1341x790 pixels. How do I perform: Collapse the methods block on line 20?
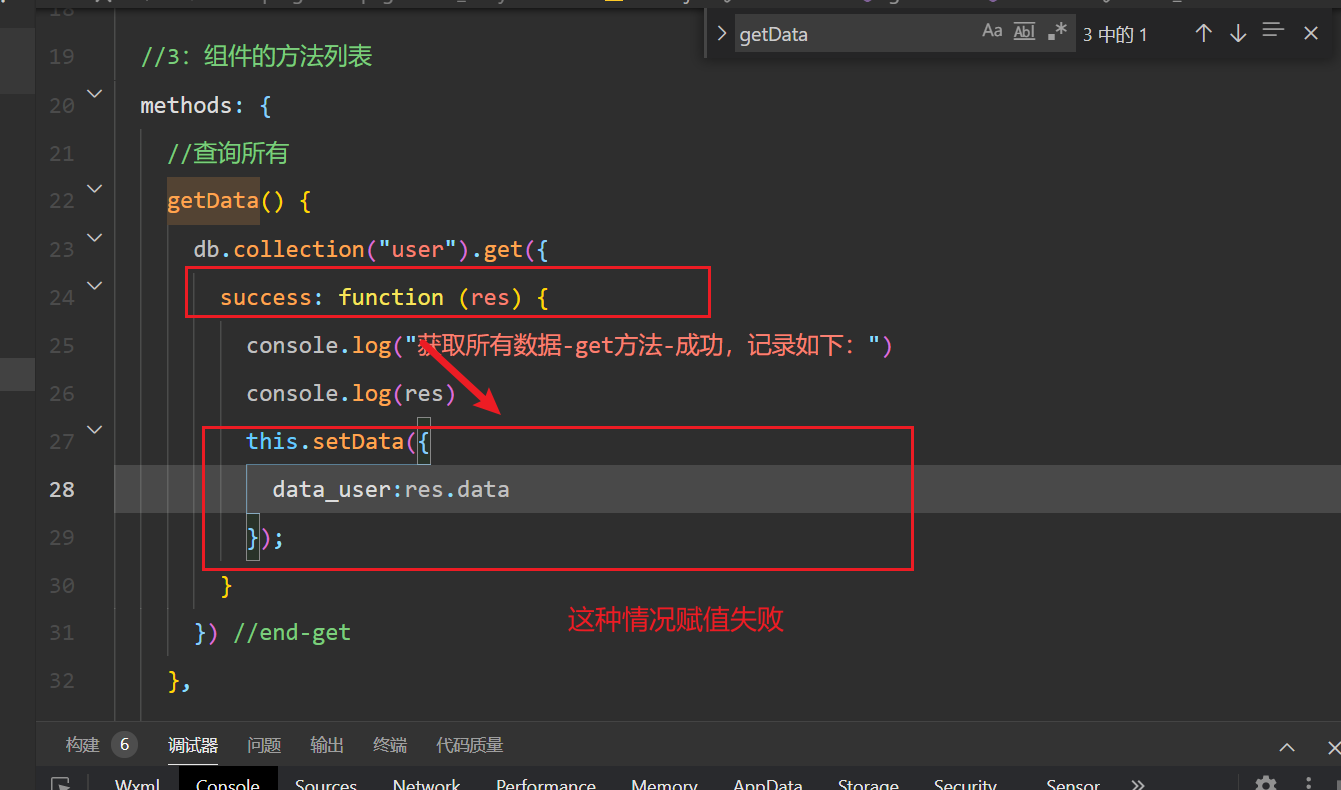94,92
